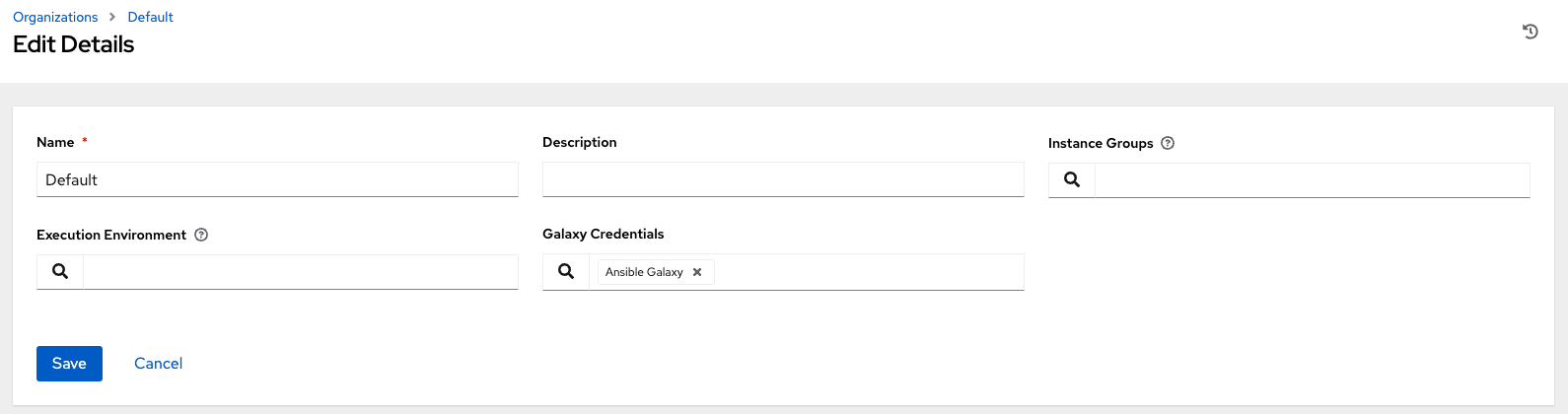Open the activity stream history icon
This screenshot has width=1568, height=414.
[x=1530, y=32]
